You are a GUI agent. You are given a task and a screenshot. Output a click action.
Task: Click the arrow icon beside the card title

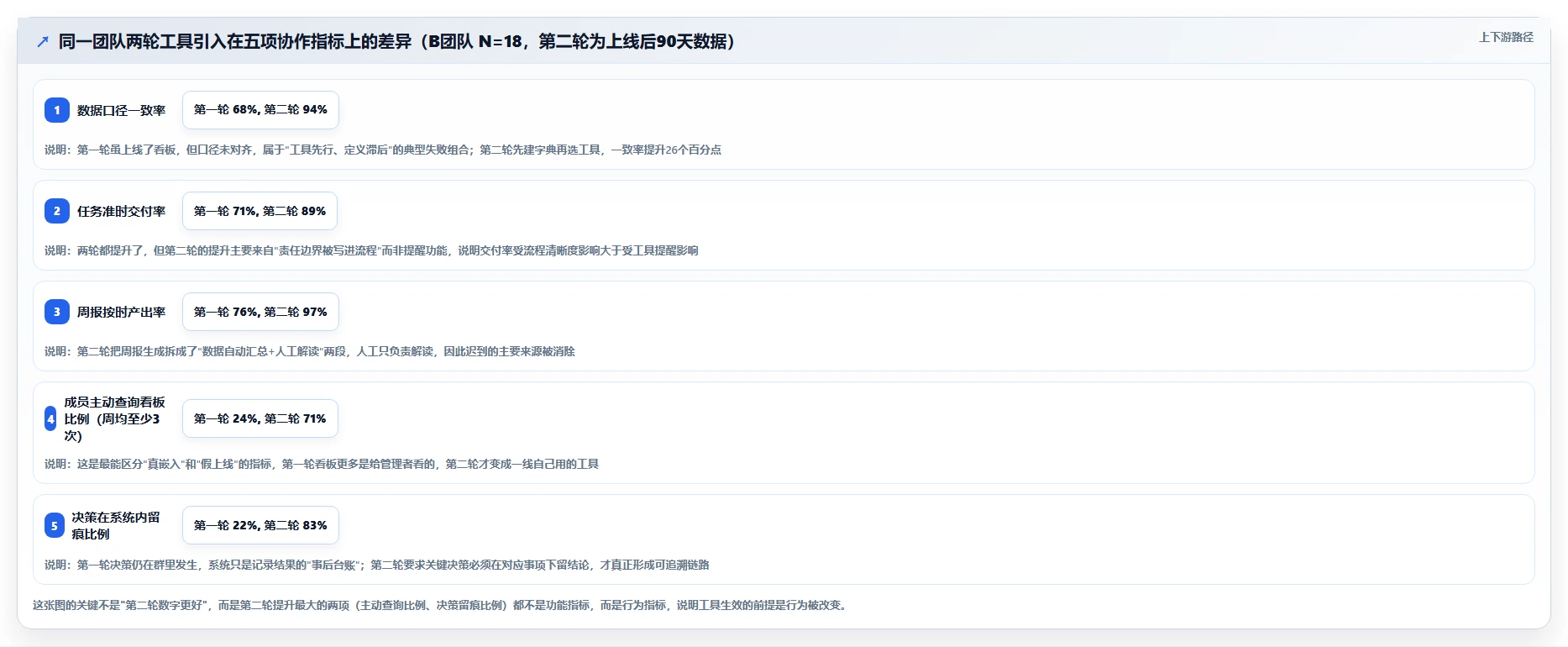43,41
